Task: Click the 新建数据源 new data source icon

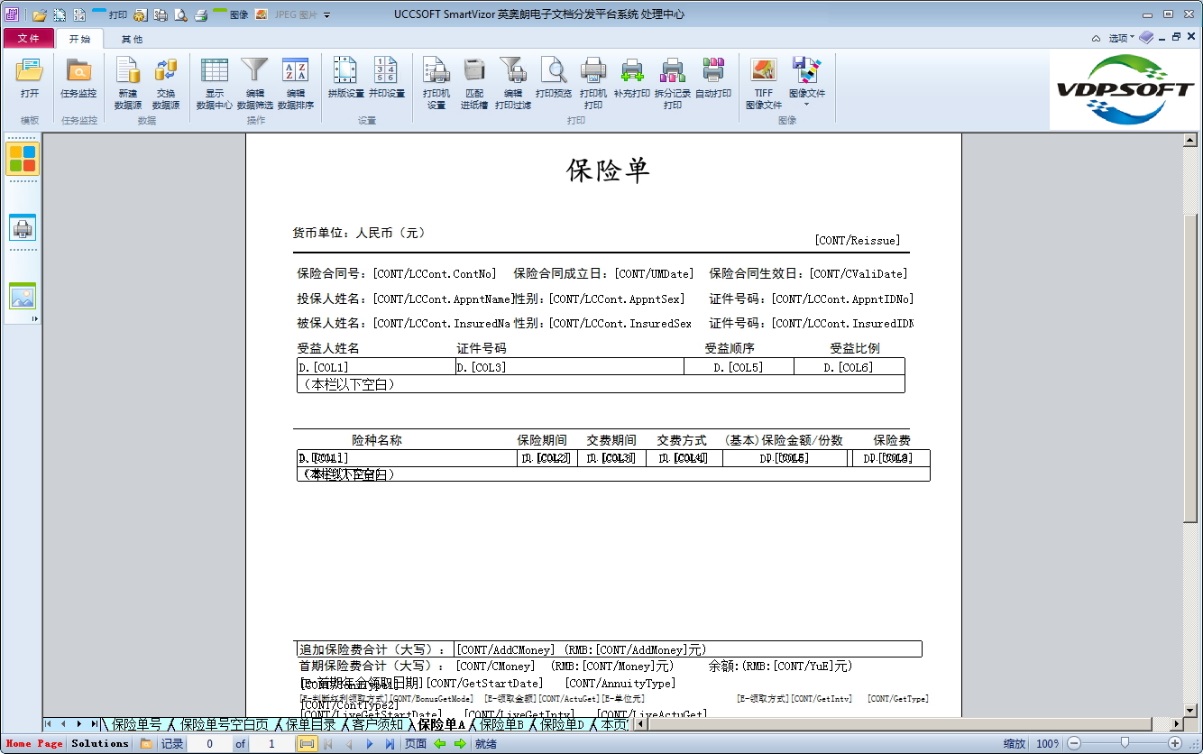Action: 127,82
